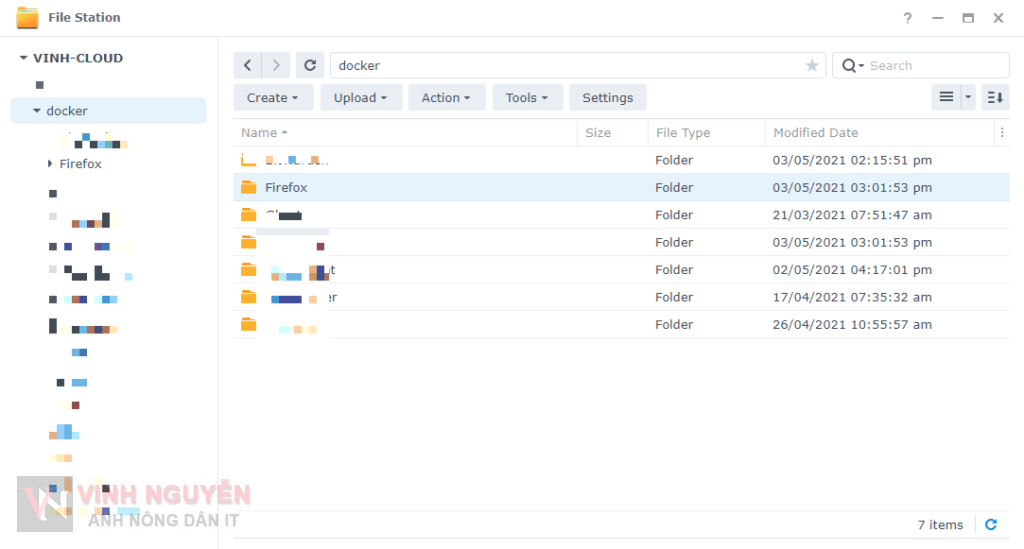Screen dimensions: 1024x549
Task: Open the sort order options icon
Action: tap(995, 97)
